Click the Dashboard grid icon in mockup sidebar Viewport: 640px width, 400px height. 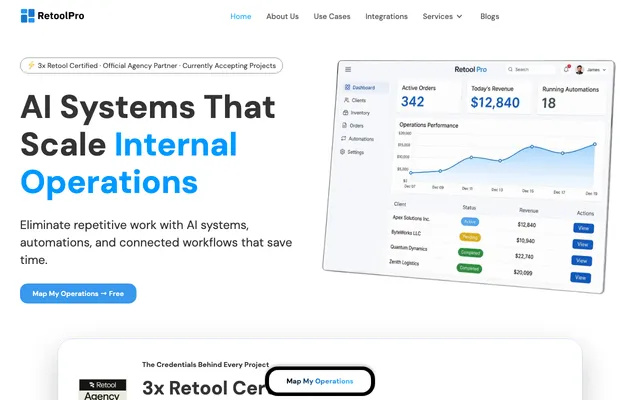click(x=347, y=87)
